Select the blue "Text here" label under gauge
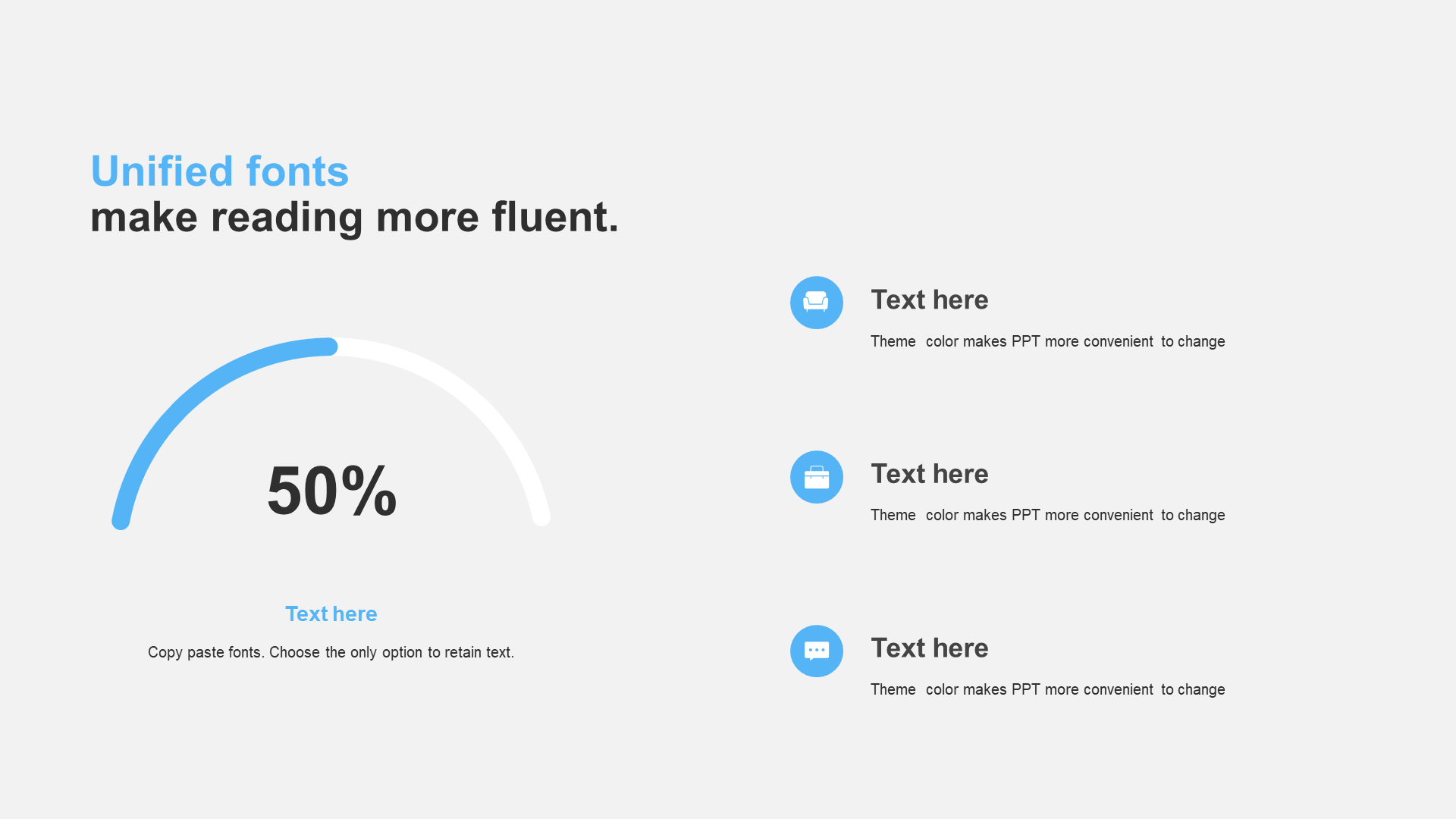1456x819 pixels. (331, 614)
